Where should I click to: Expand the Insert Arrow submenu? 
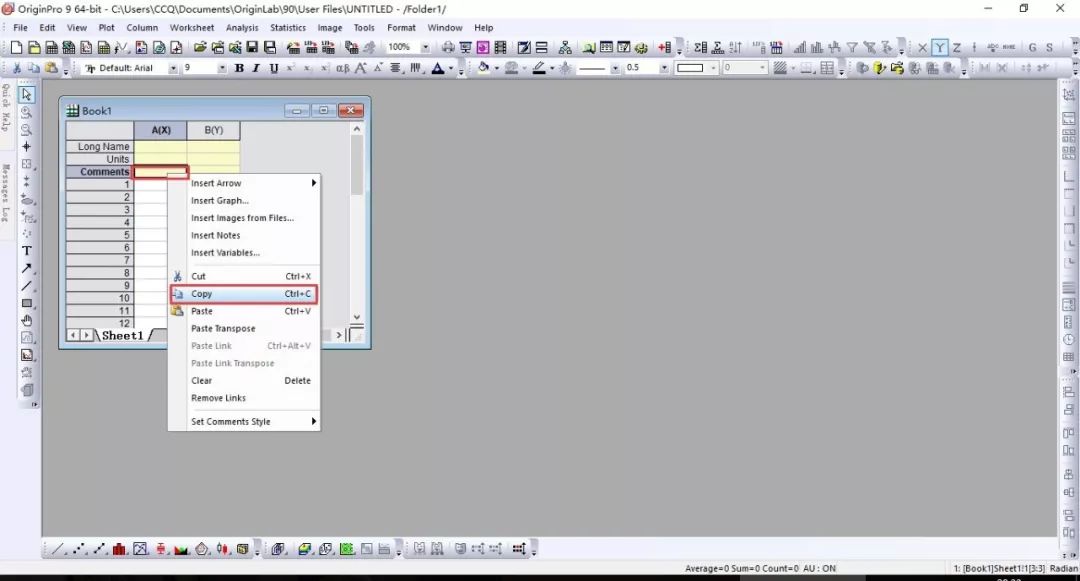246,183
